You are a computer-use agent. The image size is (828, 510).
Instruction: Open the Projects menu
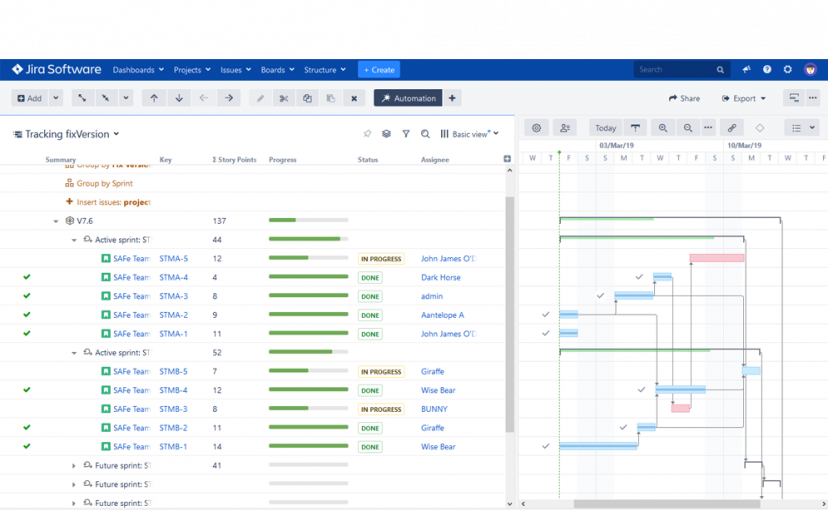click(x=192, y=70)
